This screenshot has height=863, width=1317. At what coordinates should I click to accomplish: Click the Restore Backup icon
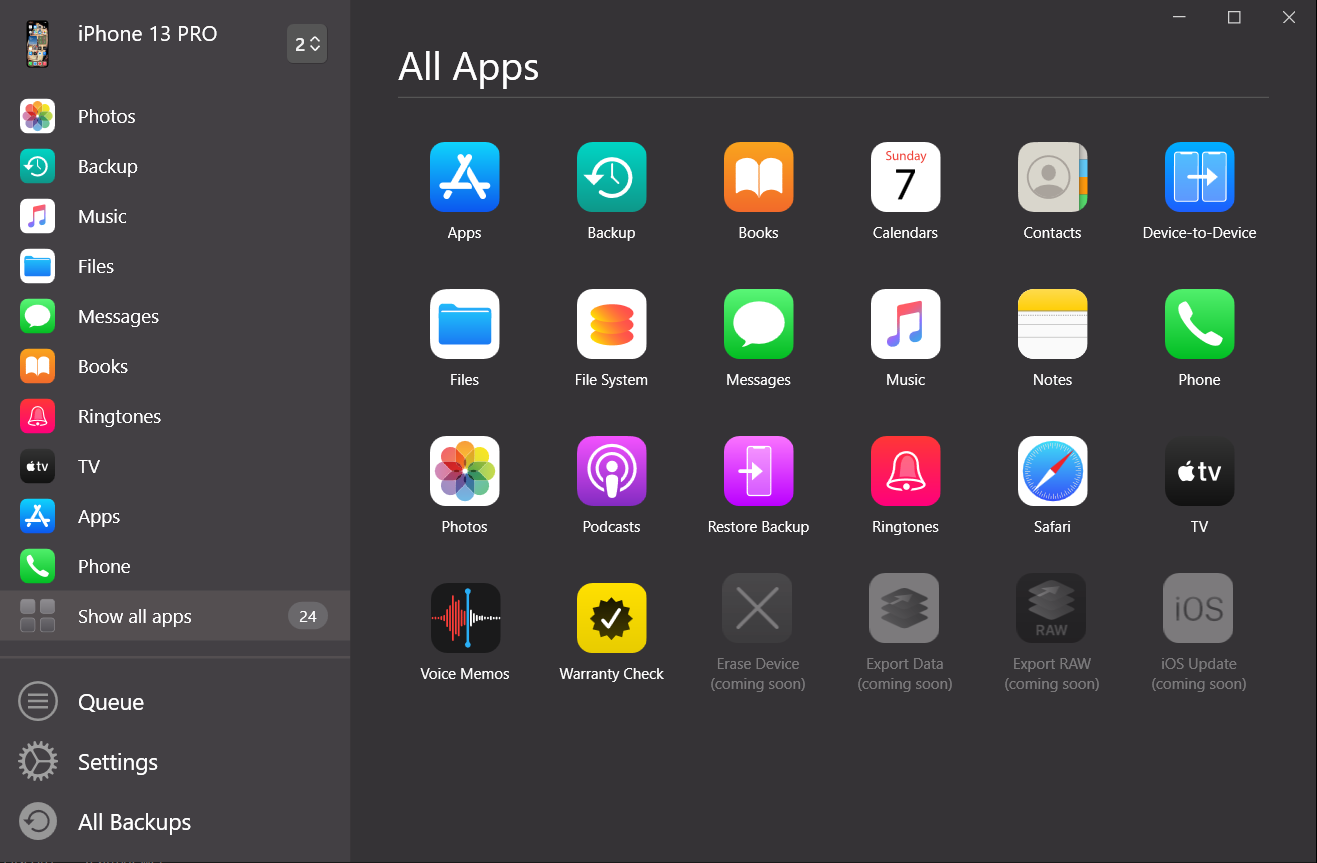[758, 471]
